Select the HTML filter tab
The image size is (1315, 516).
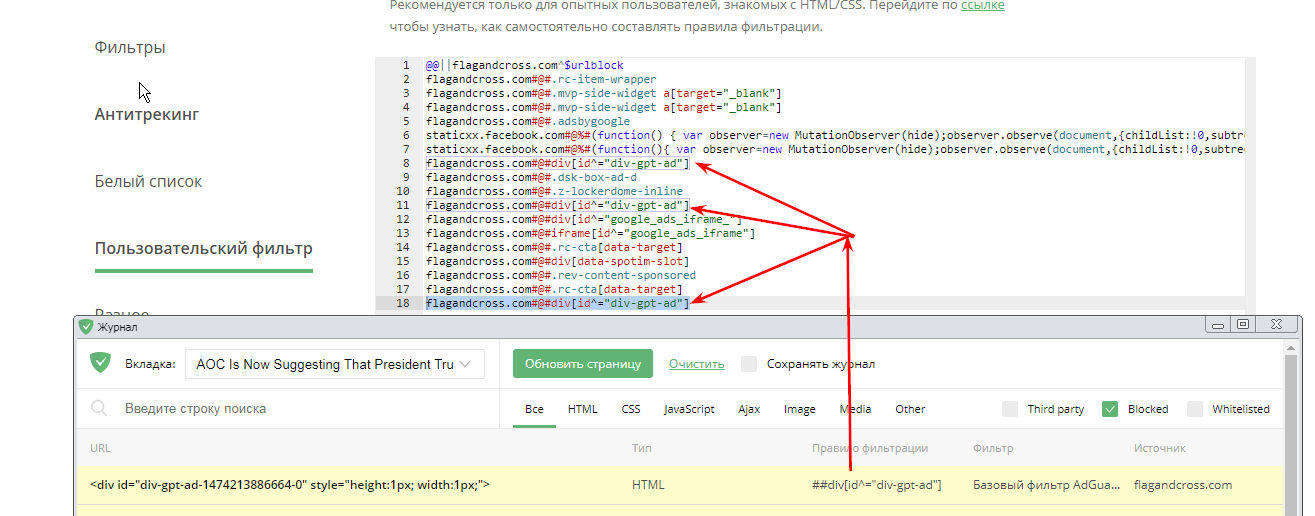pyautogui.click(x=583, y=409)
